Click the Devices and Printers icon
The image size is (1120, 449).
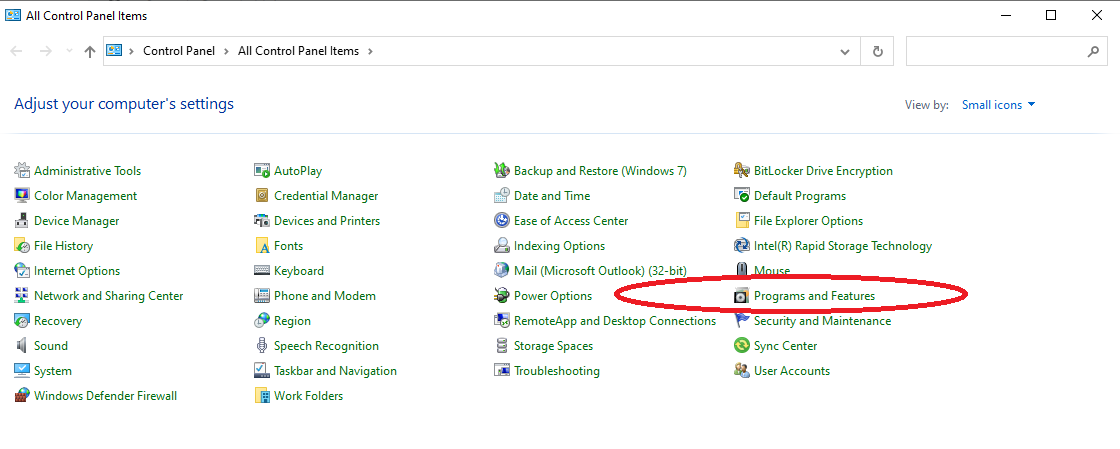click(261, 221)
